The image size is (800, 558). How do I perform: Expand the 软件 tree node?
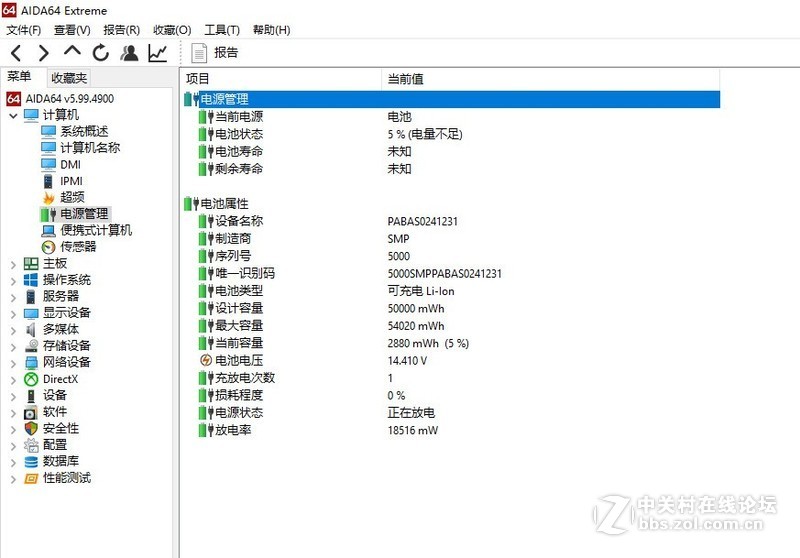pos(13,413)
